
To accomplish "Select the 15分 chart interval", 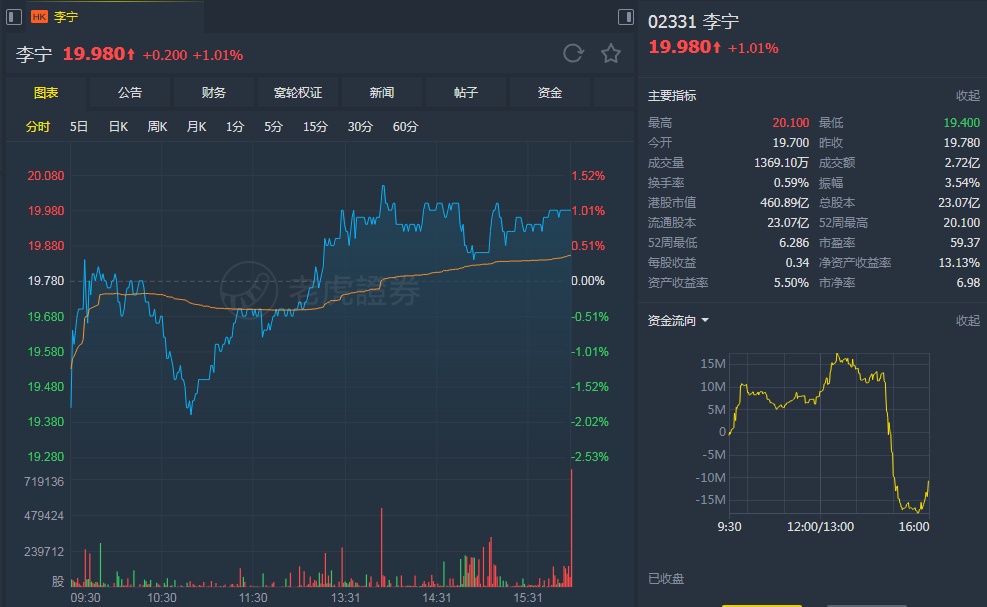I will pos(315,127).
